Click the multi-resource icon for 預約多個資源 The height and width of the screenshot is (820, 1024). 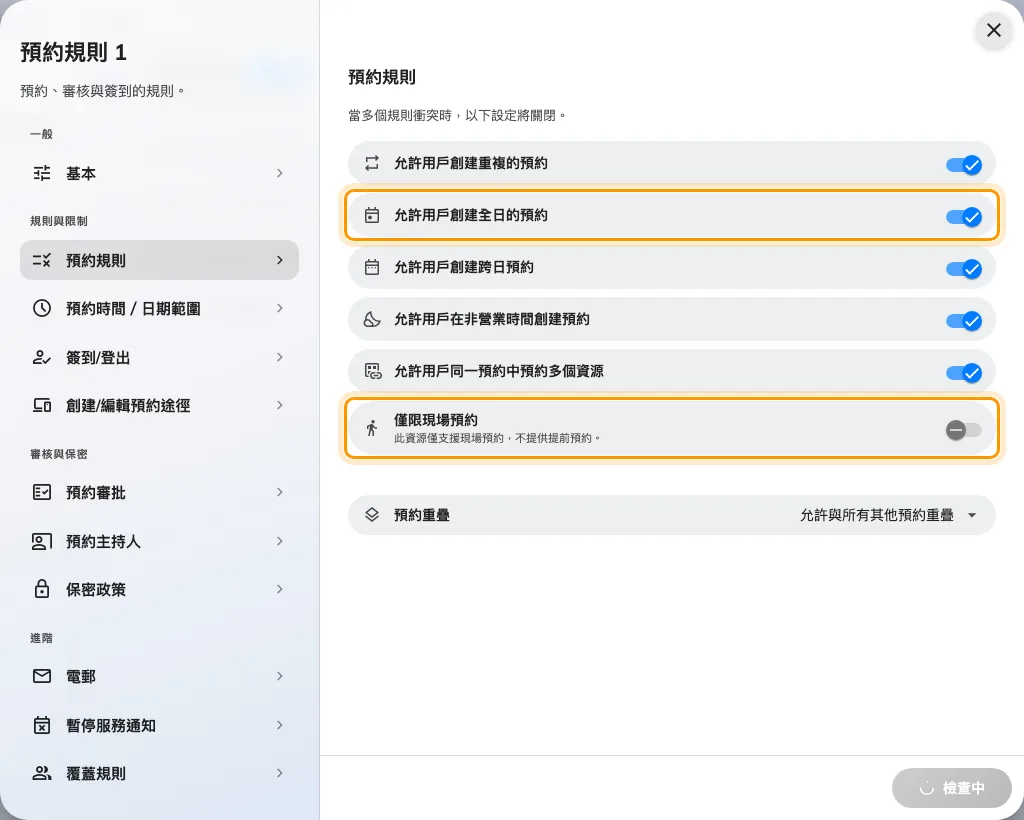pyautogui.click(x=373, y=371)
